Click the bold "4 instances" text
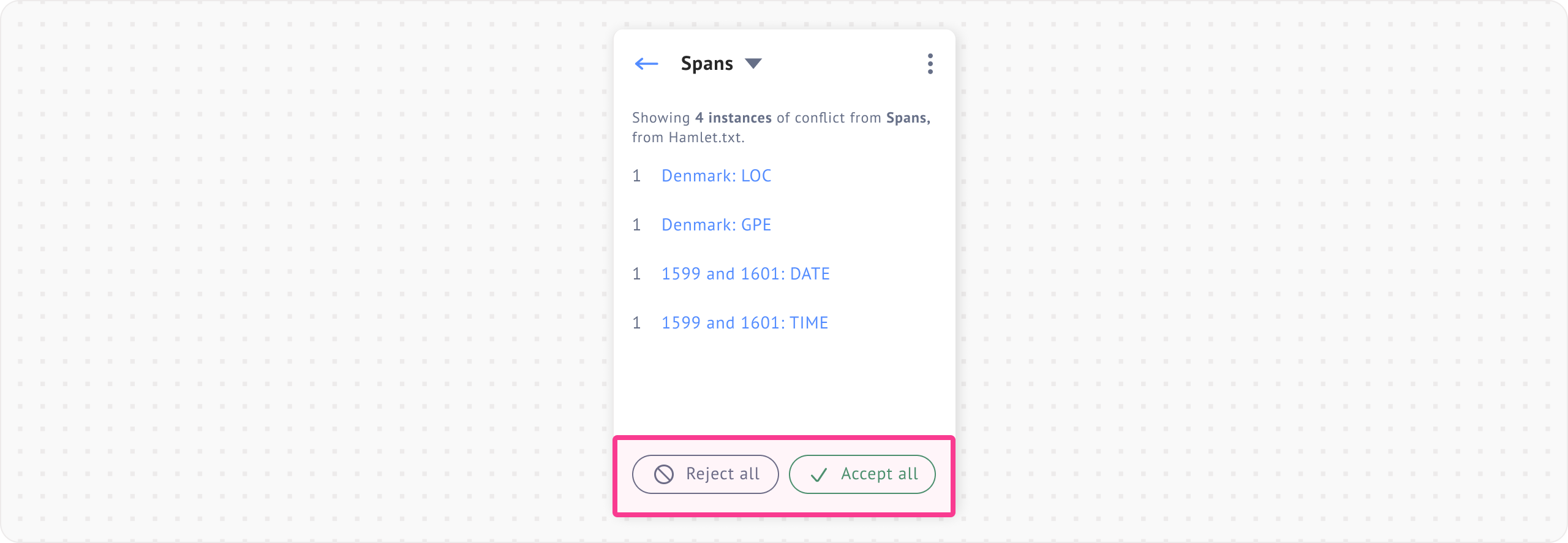1568x543 pixels. point(733,118)
